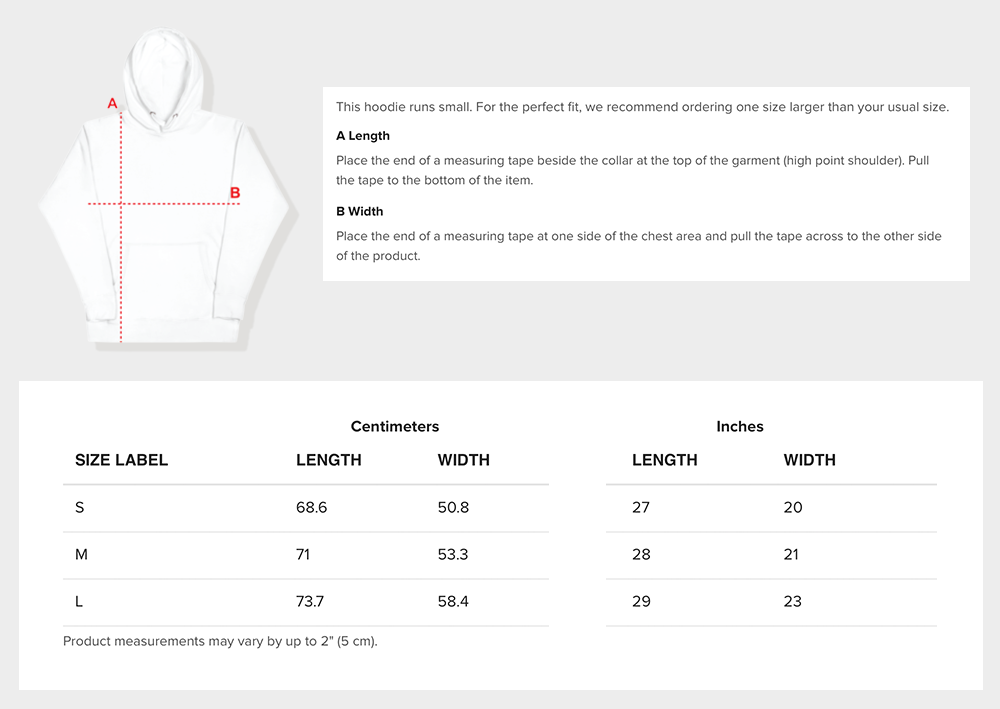This screenshot has width=1000, height=709.
Task: Select the S size row label
Action: click(80, 508)
